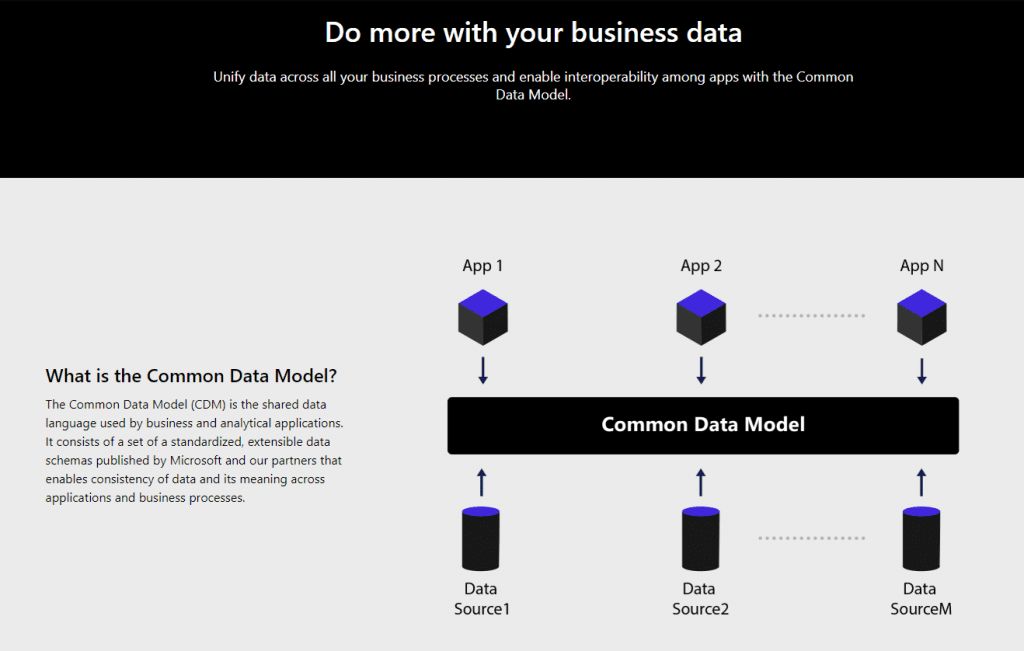Click the black Common Data Model box
The width and height of the screenshot is (1024, 651).
703,425
